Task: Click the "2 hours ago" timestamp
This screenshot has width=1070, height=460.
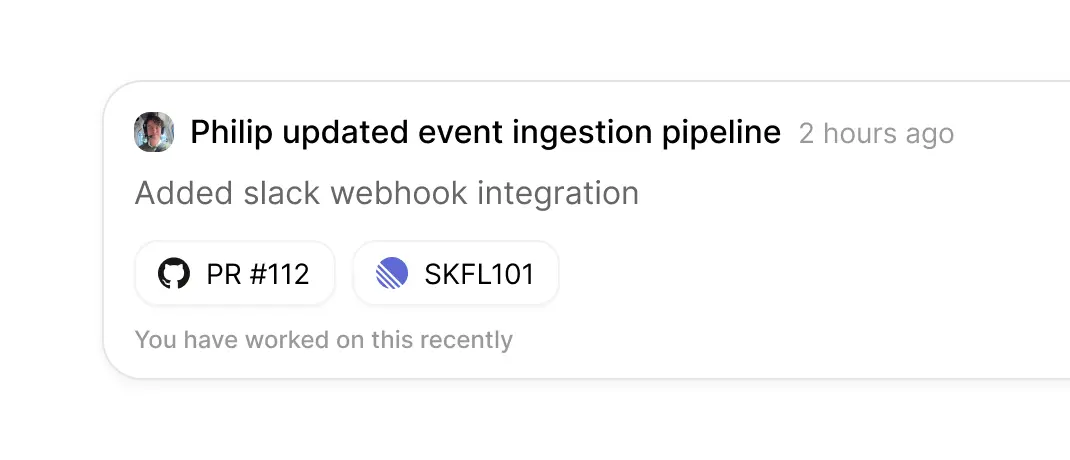Action: [x=876, y=134]
